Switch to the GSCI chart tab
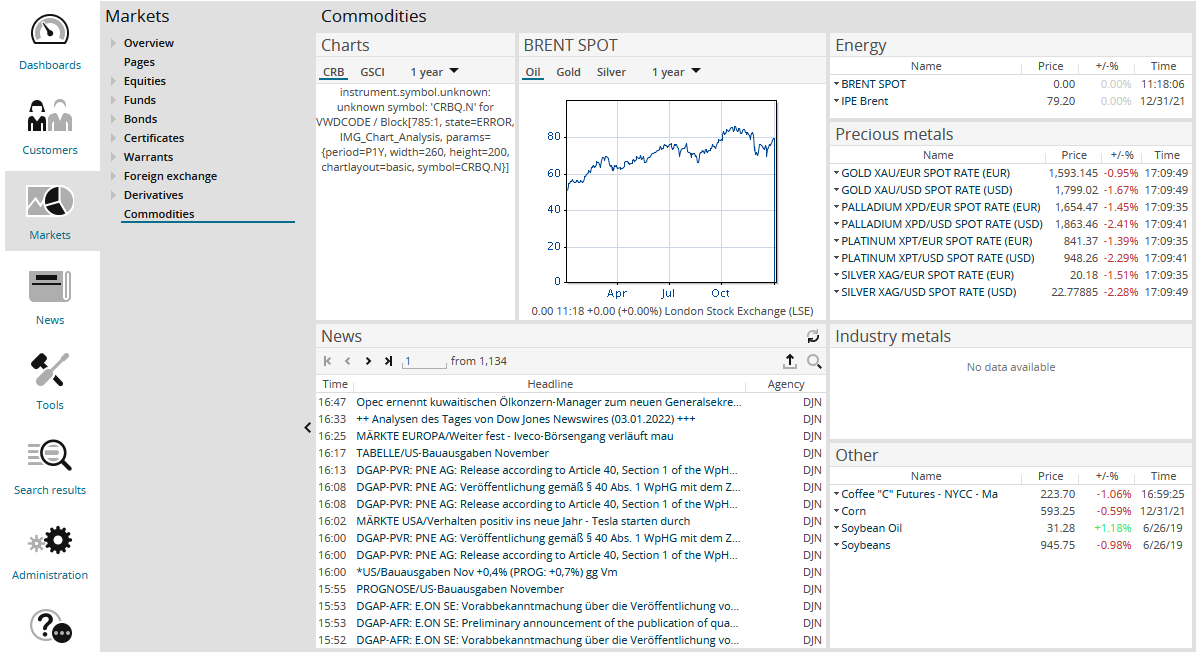 click(x=372, y=72)
